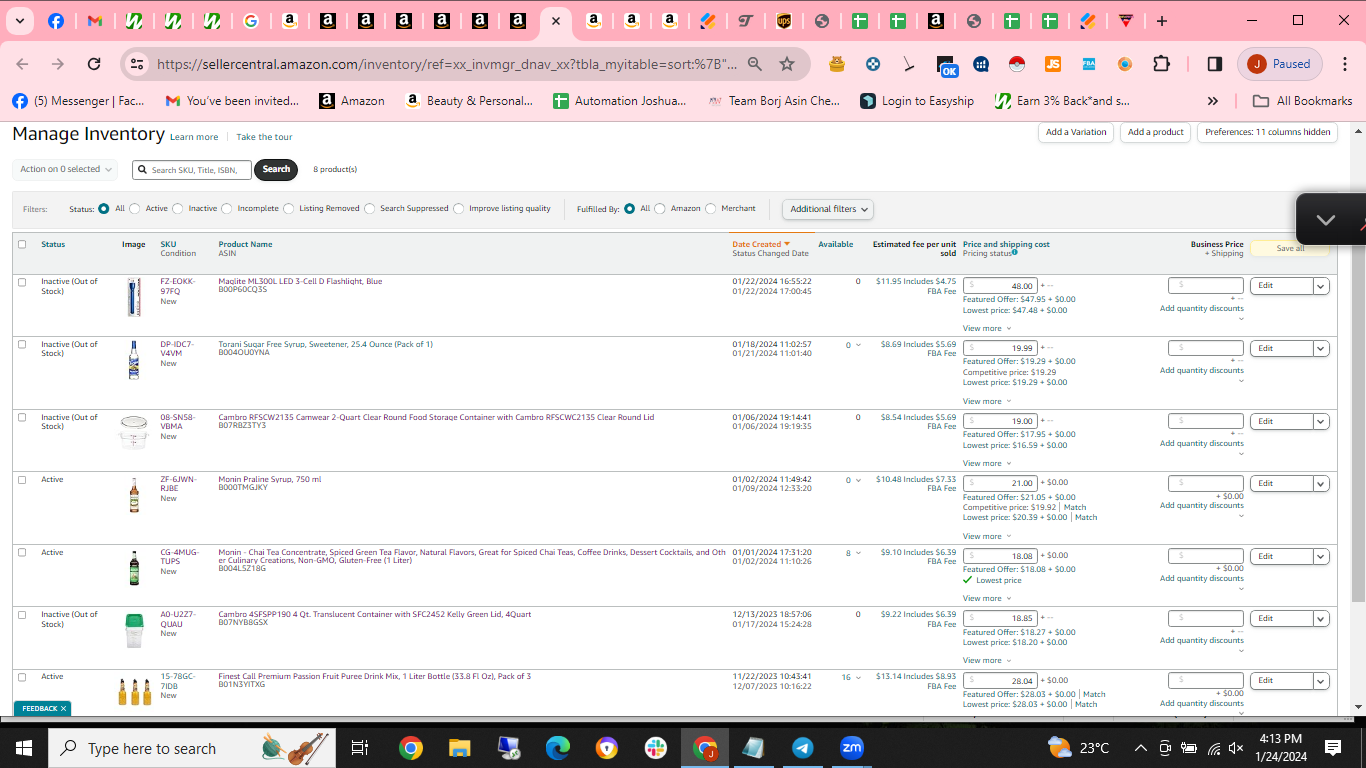Click the 'Add a product' button
The width and height of the screenshot is (1366, 768).
tap(1156, 132)
